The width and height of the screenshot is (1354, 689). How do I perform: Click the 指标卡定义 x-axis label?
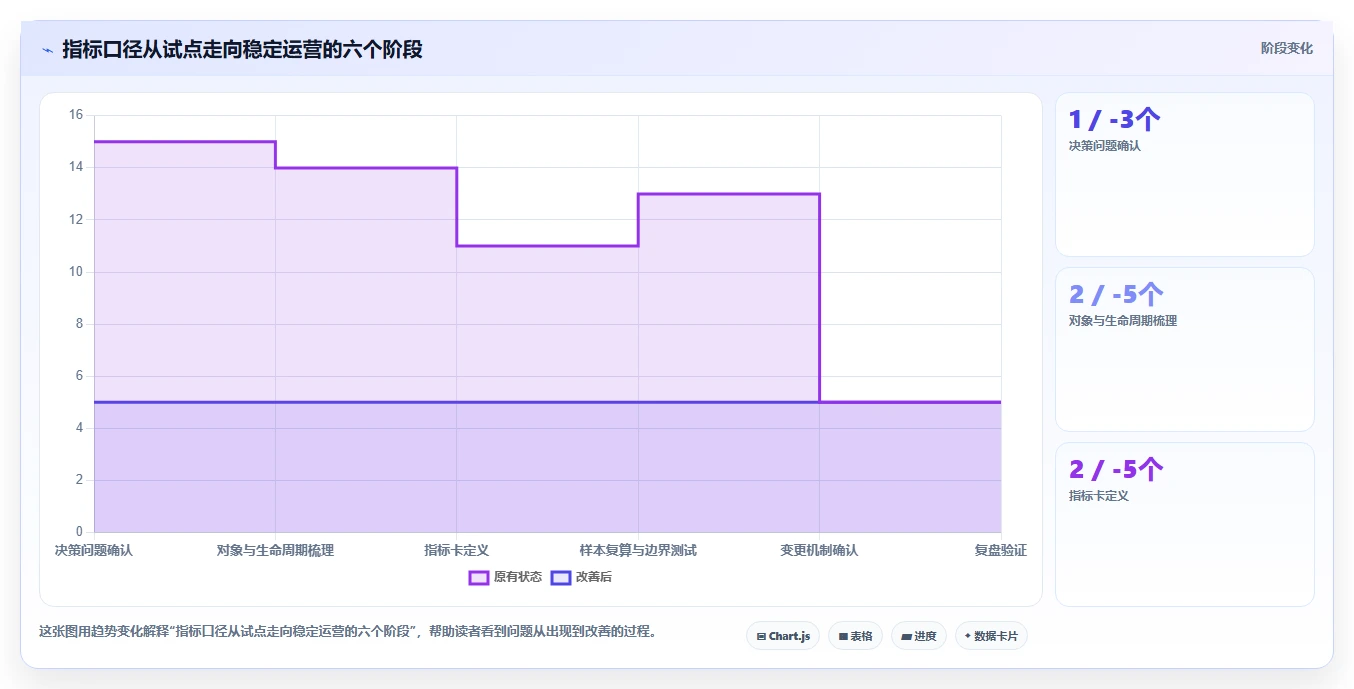click(x=456, y=550)
